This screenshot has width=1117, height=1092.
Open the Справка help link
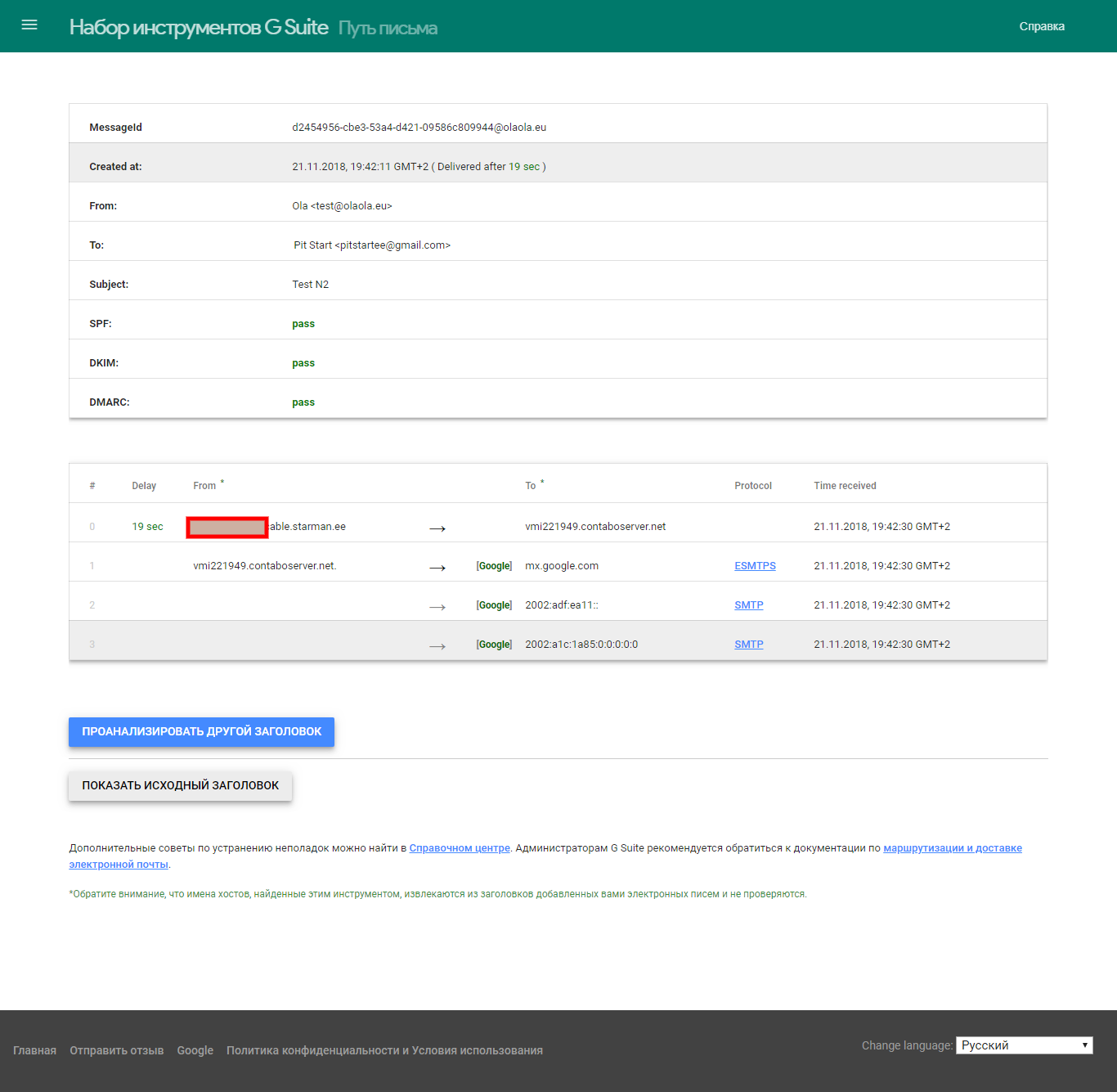click(1042, 25)
